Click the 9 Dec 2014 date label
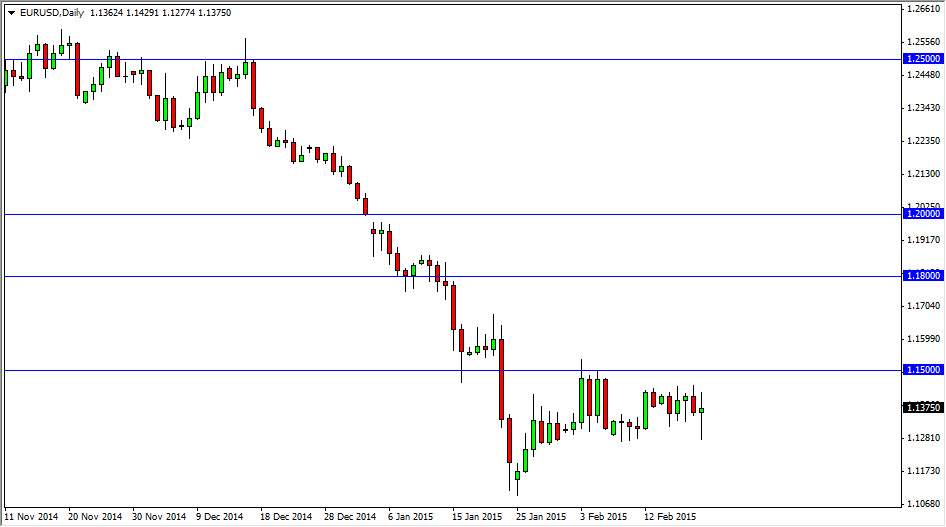946x527 pixels. coord(220,517)
